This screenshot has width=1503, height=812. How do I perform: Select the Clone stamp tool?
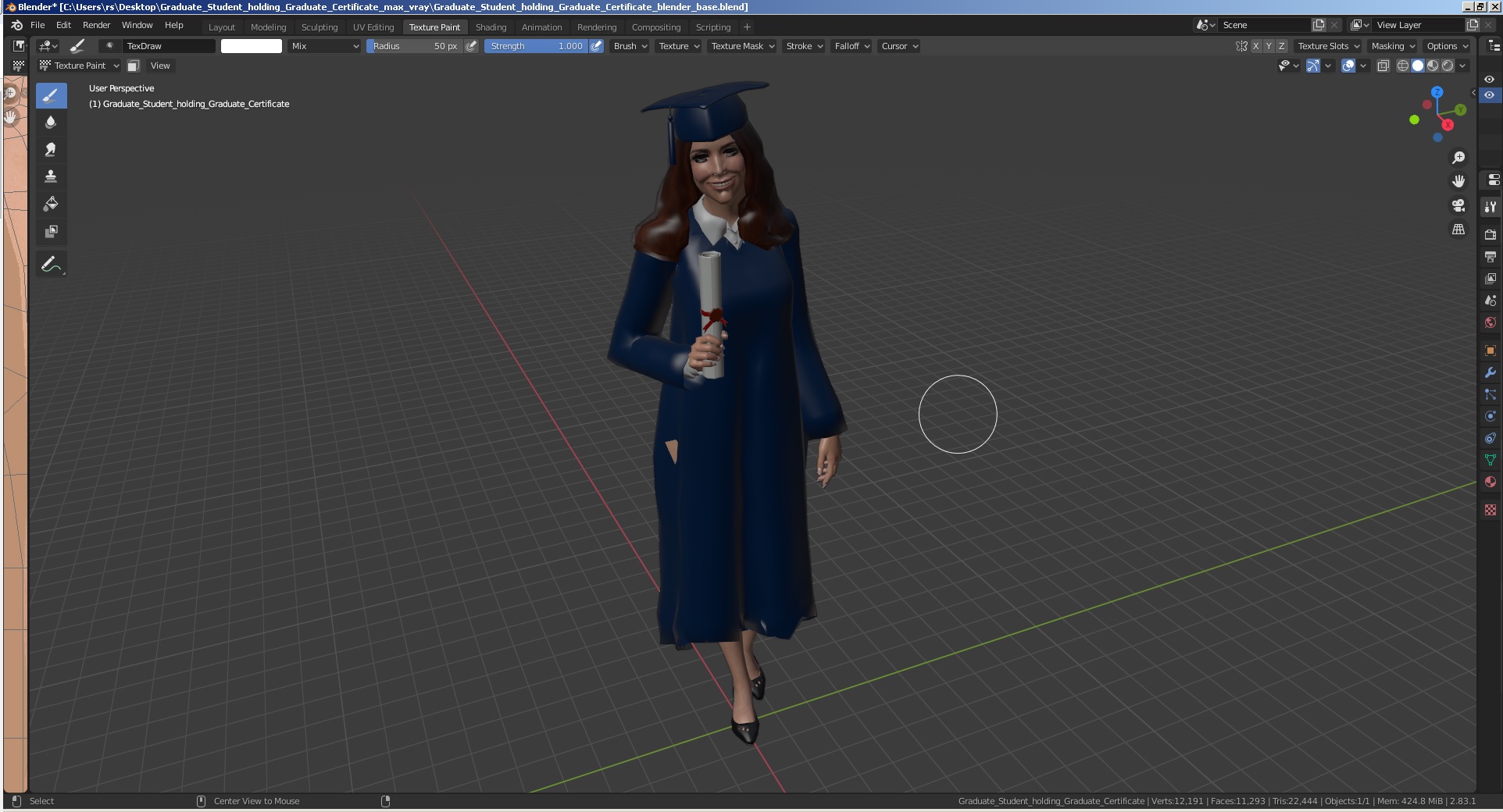click(x=51, y=177)
